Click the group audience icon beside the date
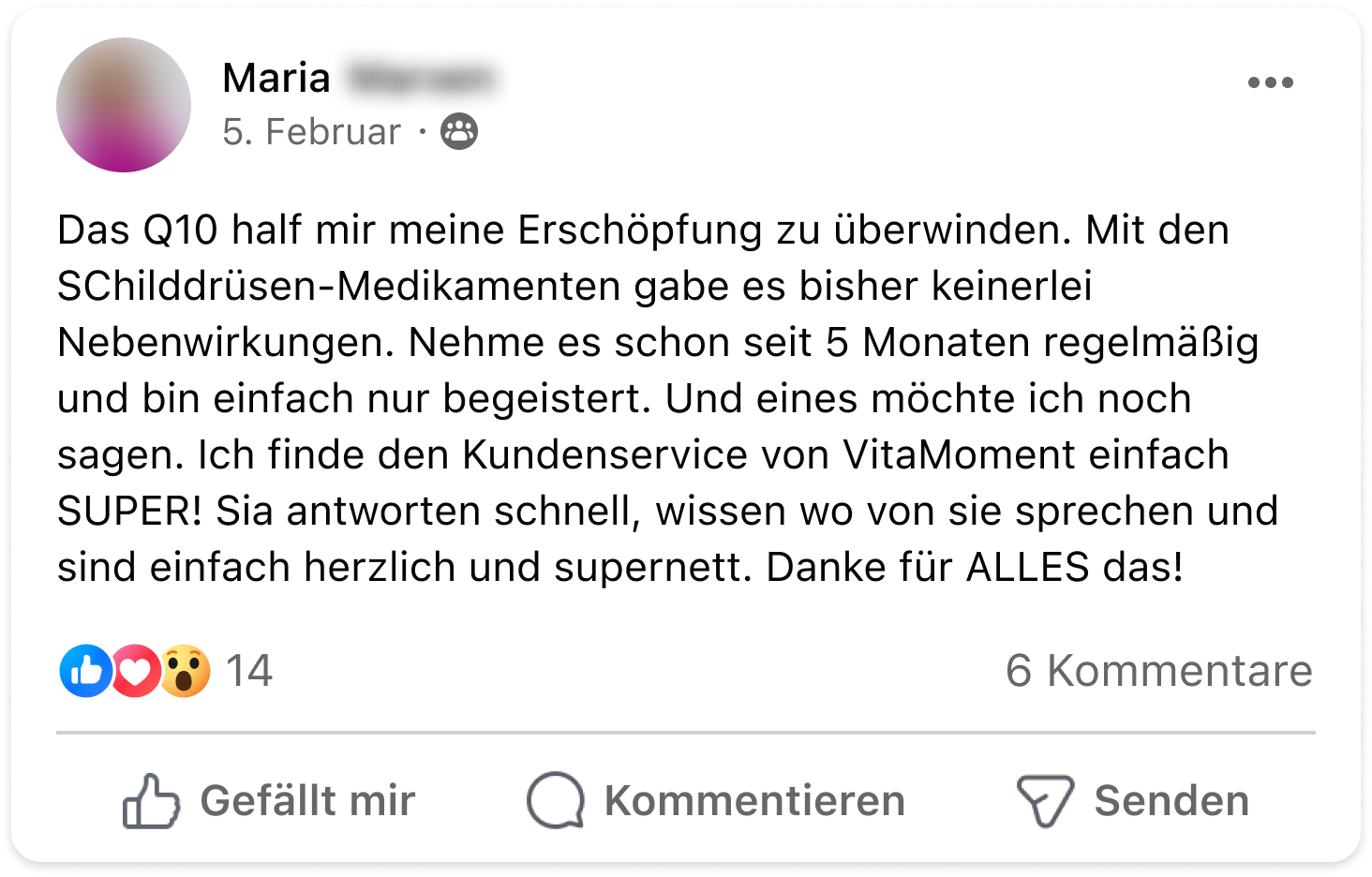The image size is (1372, 877). click(459, 132)
